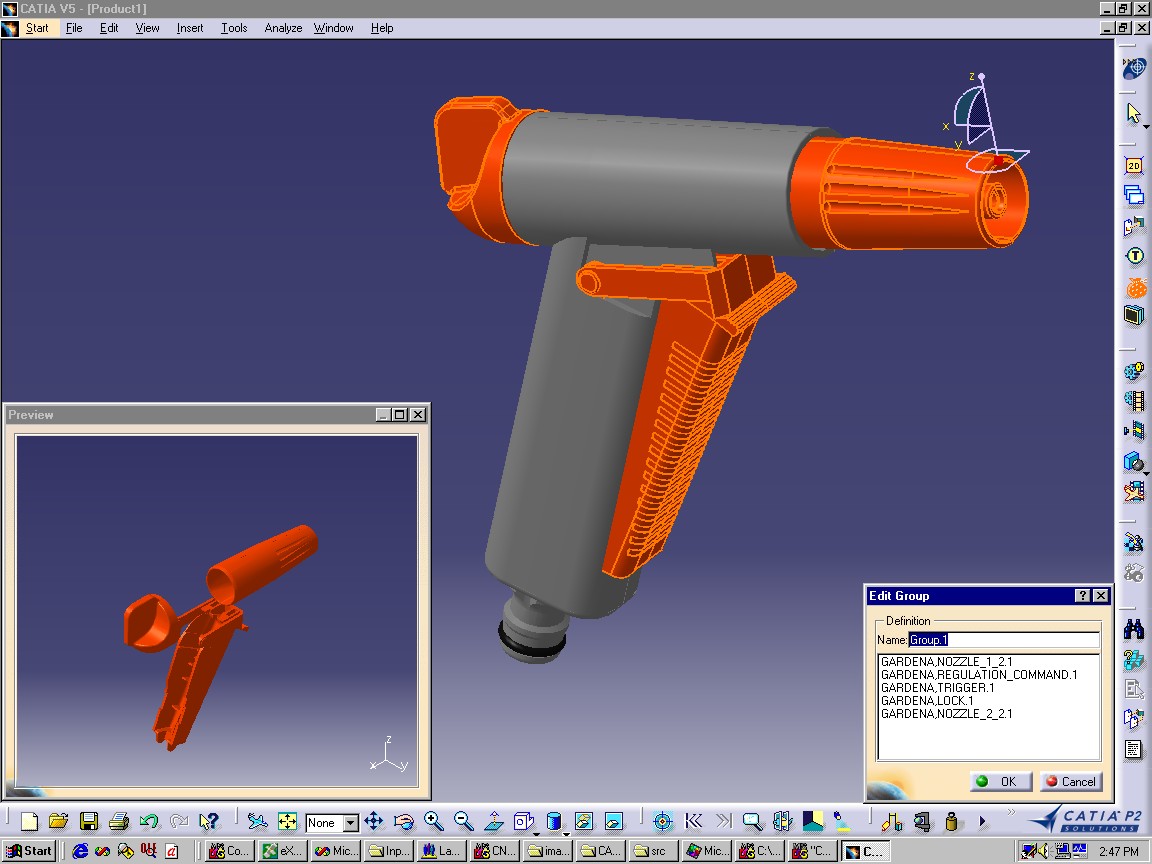The image size is (1152, 864).
Task: Select the Pan tool
Action: point(374,821)
